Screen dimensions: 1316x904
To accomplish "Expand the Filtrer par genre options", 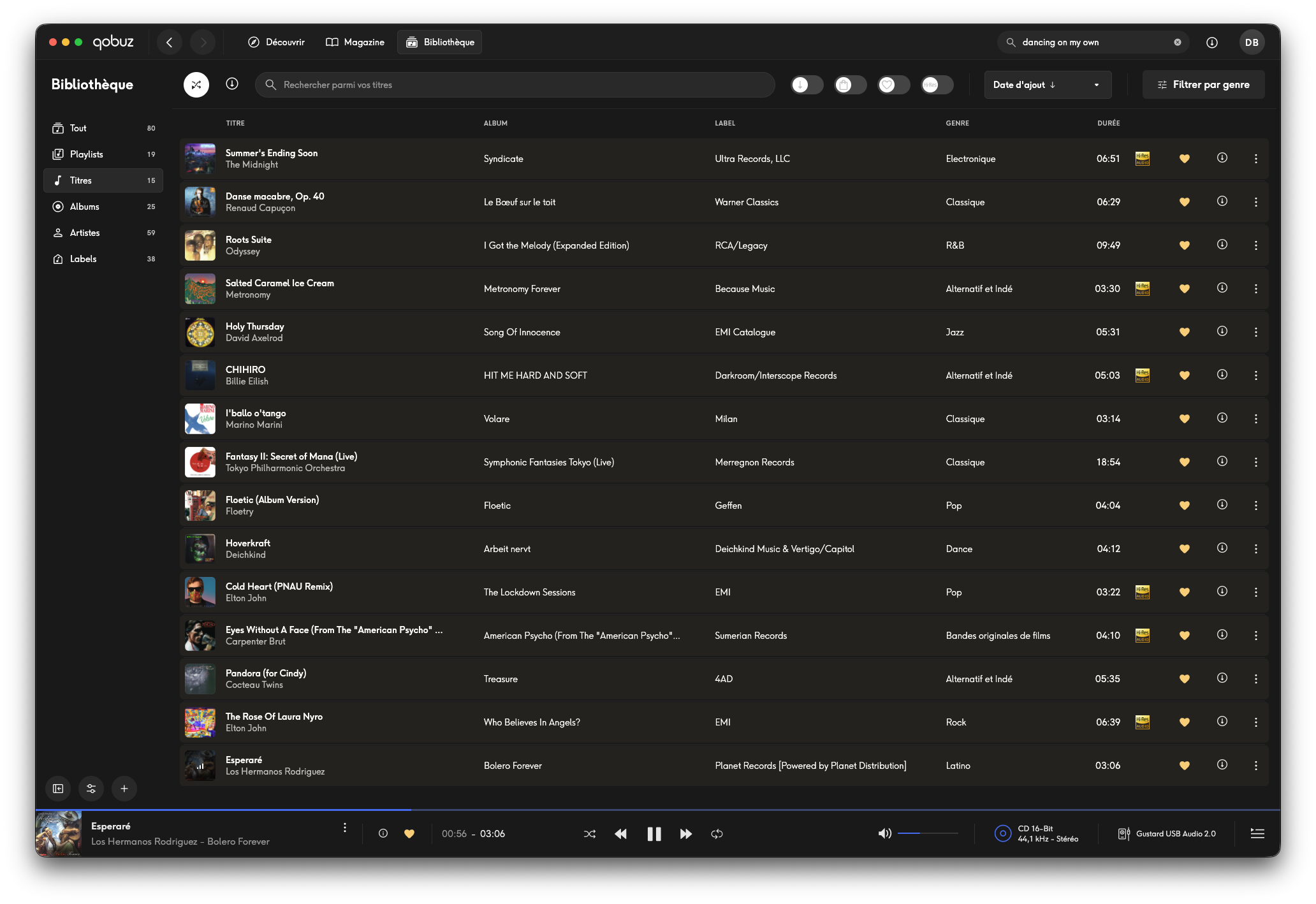I will [1203, 85].
